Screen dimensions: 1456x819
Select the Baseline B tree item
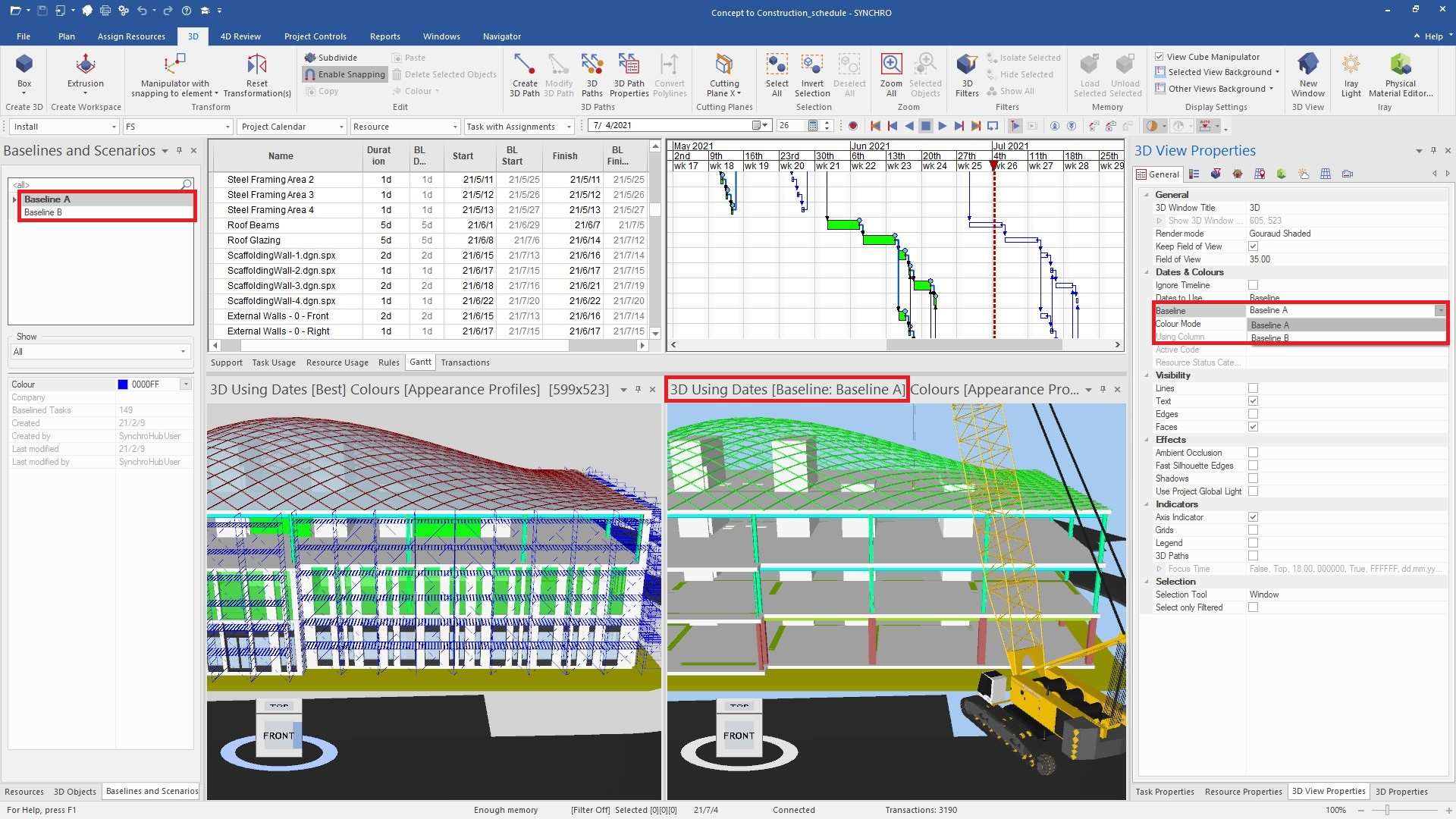click(x=43, y=212)
